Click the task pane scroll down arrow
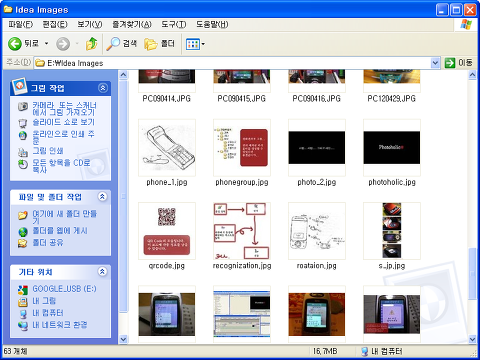Image resolution: width=480 pixels, height=360 pixels. (x=123, y=339)
